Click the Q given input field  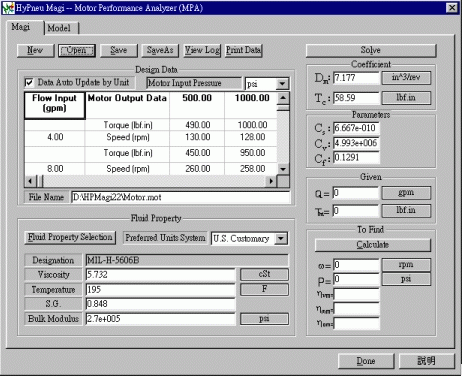point(356,193)
